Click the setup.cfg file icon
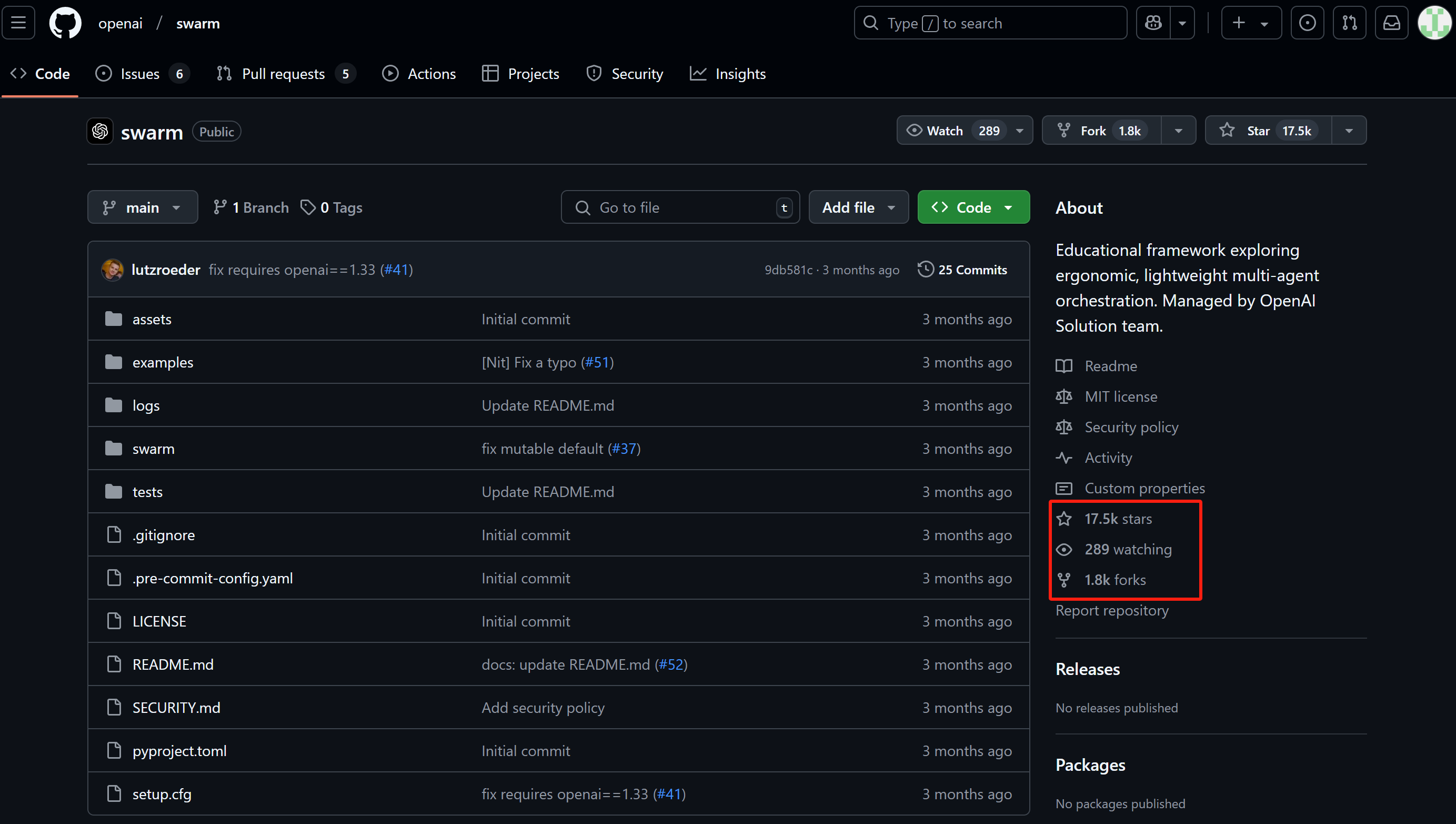This screenshot has width=1456, height=824. 114,793
